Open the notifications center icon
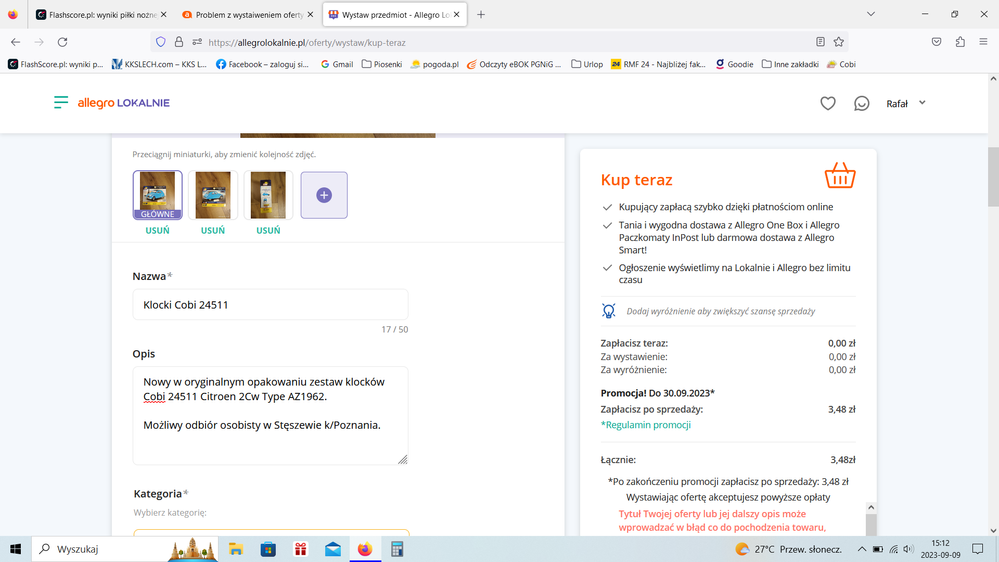Image resolution: width=999 pixels, height=562 pixels. [x=977, y=549]
